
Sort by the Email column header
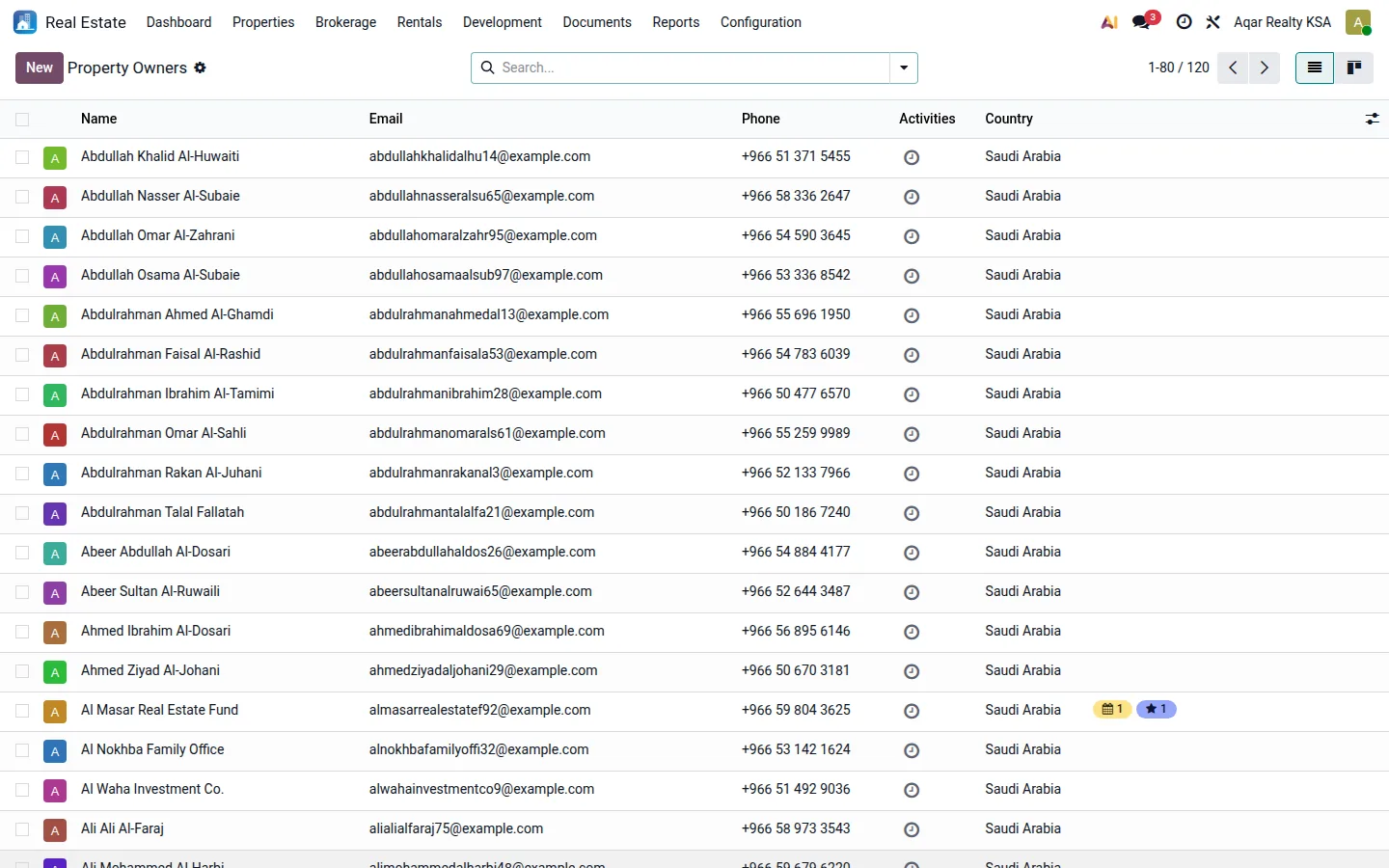coord(386,119)
